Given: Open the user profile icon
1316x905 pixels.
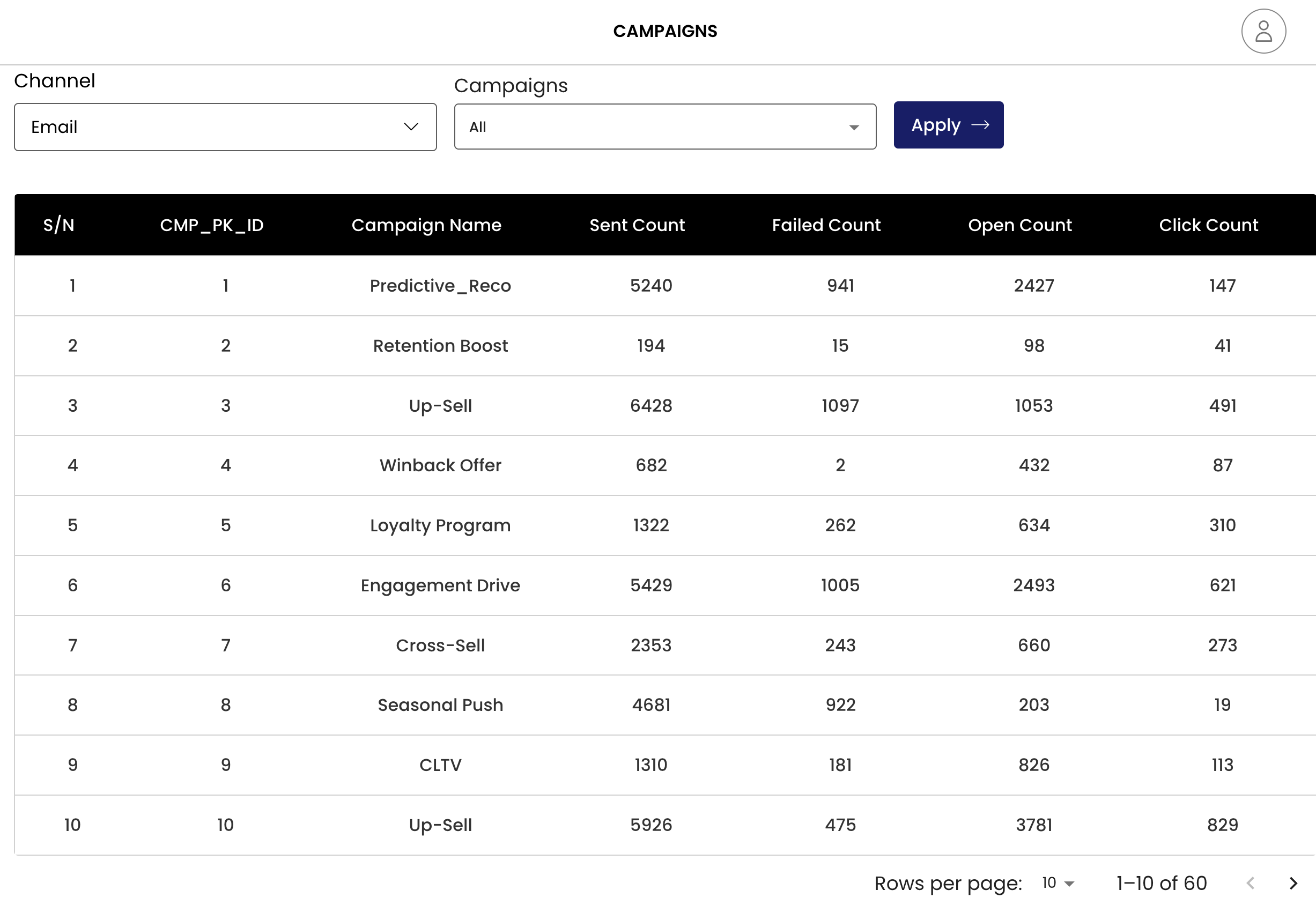Looking at the screenshot, I should point(1263,31).
